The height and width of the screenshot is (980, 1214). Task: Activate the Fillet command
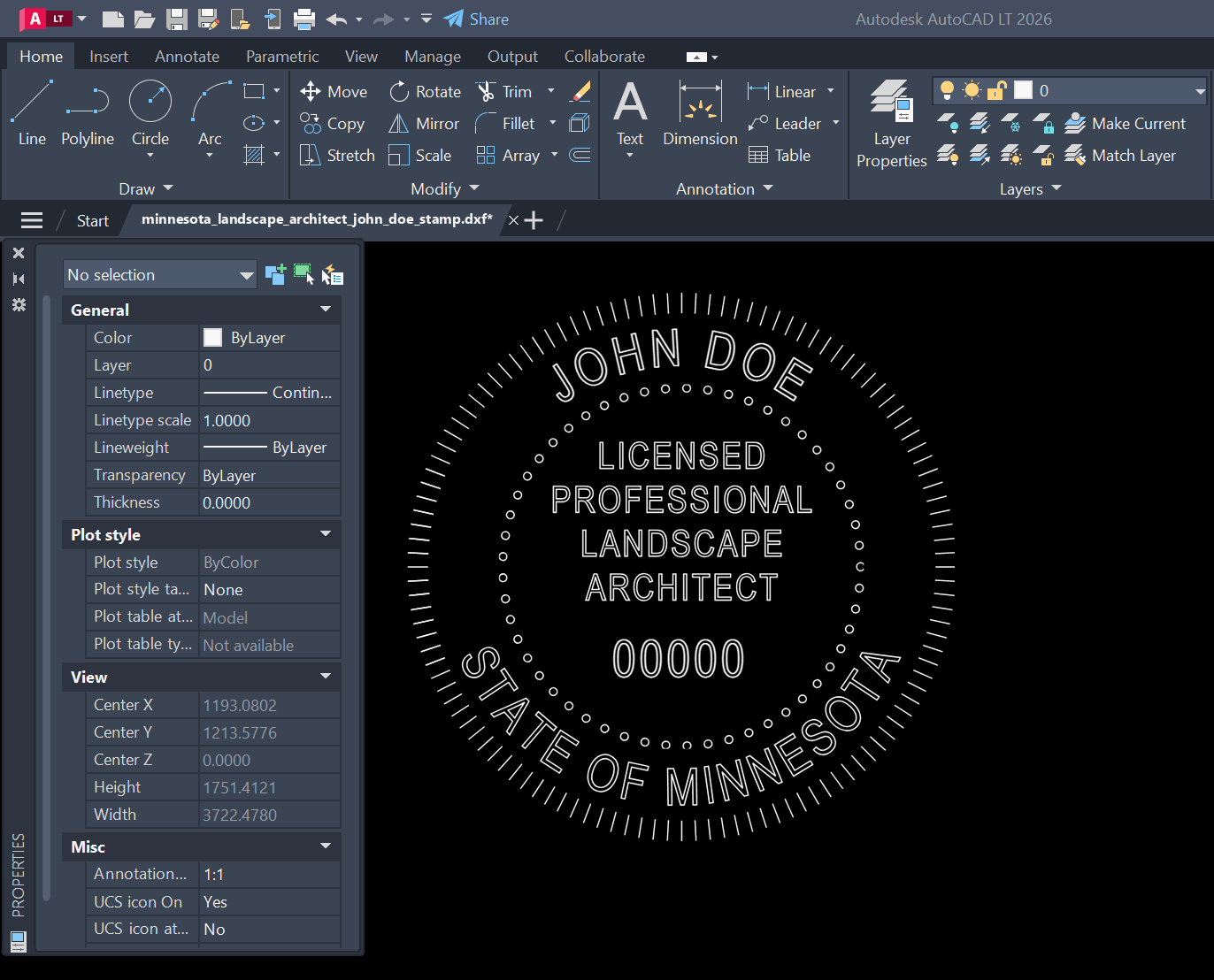pos(505,123)
